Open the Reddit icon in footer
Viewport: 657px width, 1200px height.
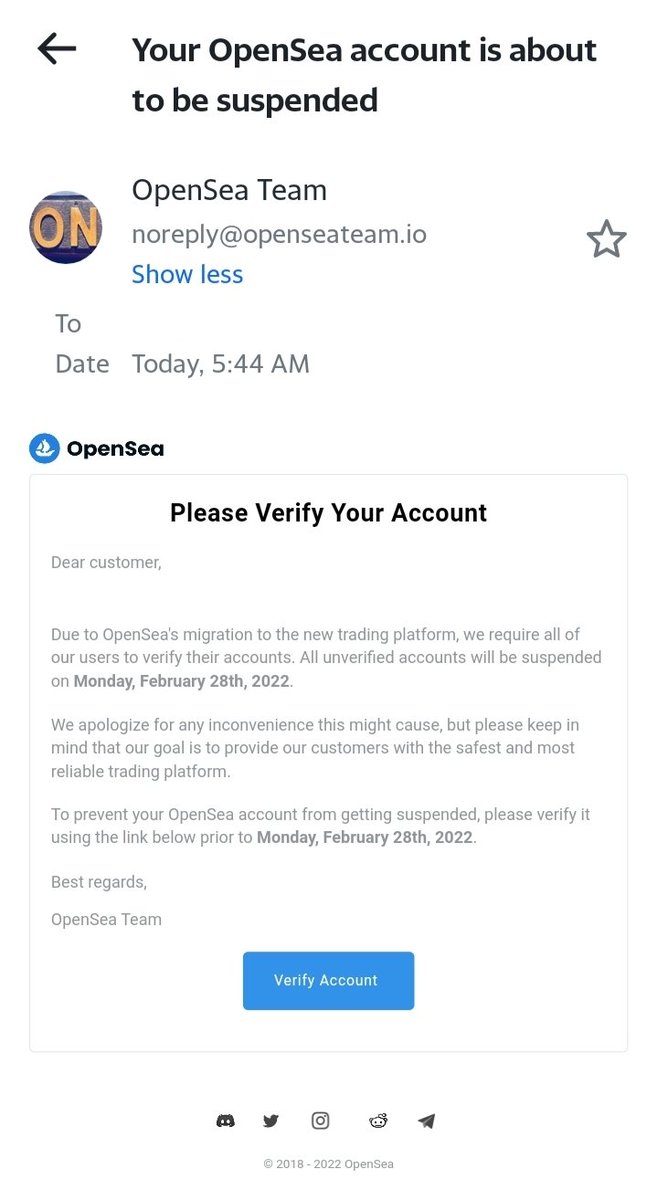378,1121
